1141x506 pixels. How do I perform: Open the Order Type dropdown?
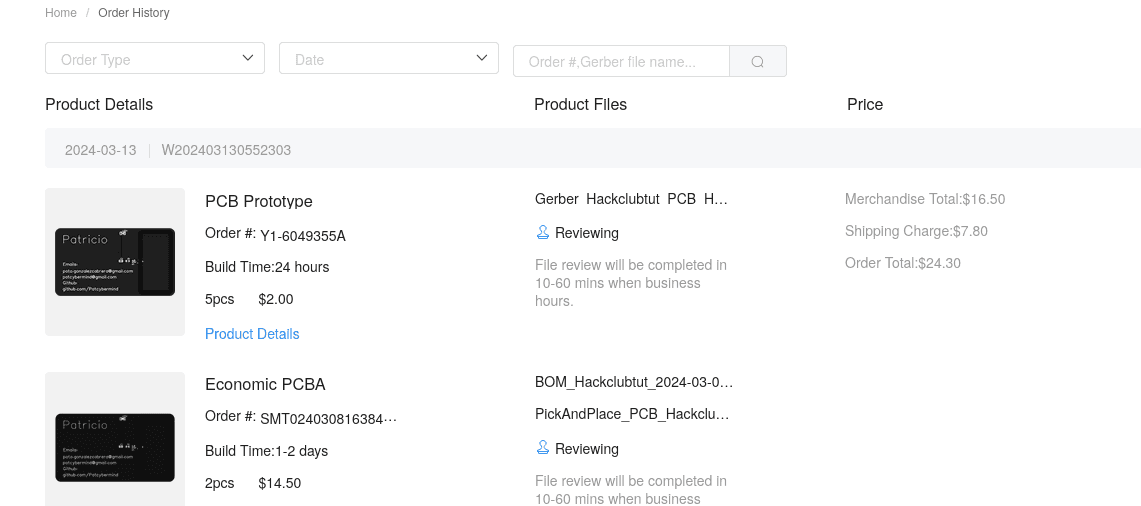tap(154, 59)
